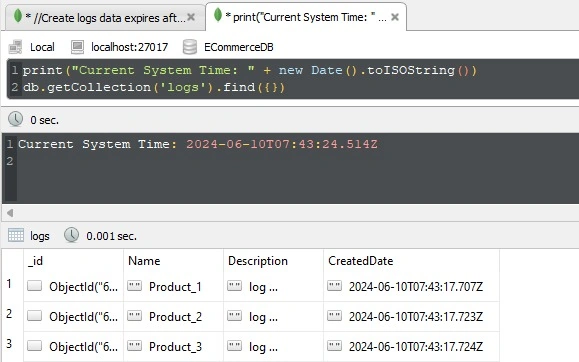The image size is (579, 362).
Task: Click the MongoDB leaf icon on first tab
Action: coord(17,16)
